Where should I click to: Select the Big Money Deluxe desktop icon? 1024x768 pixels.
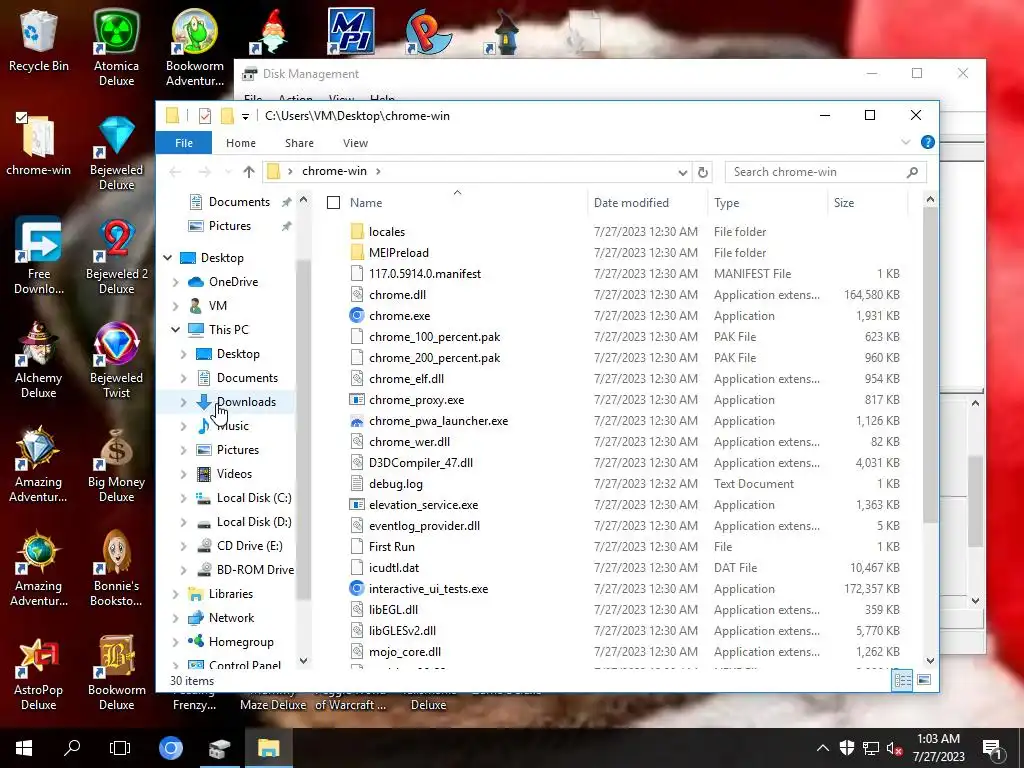[x=116, y=464]
